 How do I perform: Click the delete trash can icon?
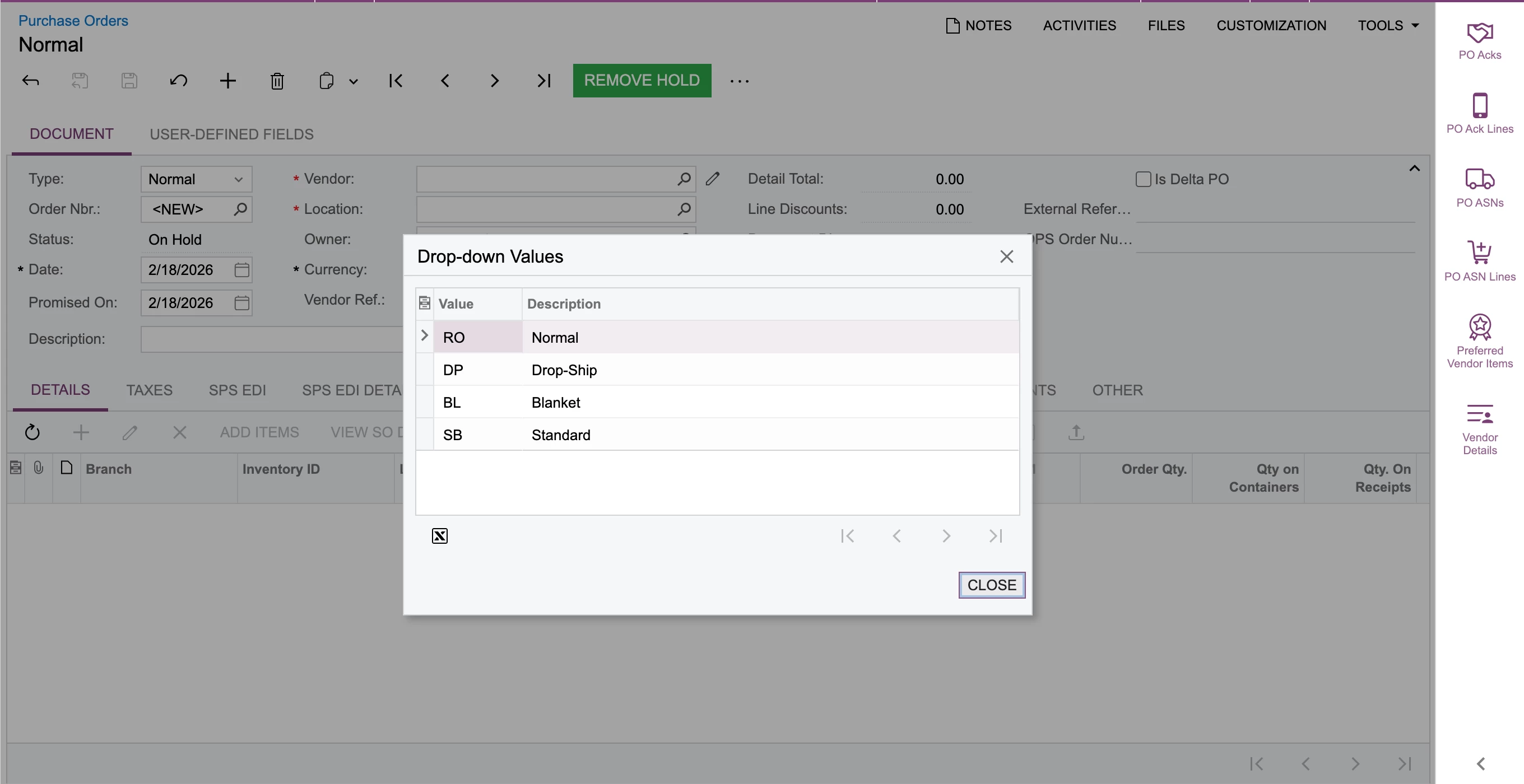[x=277, y=81]
